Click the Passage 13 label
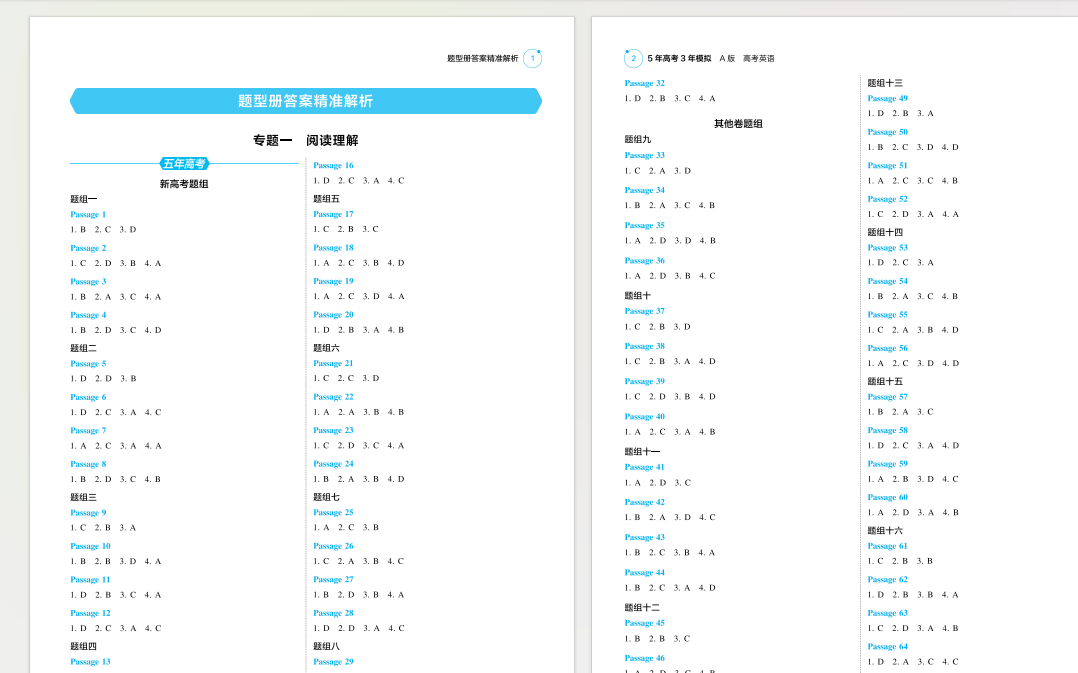This screenshot has width=1078, height=673. (90, 662)
